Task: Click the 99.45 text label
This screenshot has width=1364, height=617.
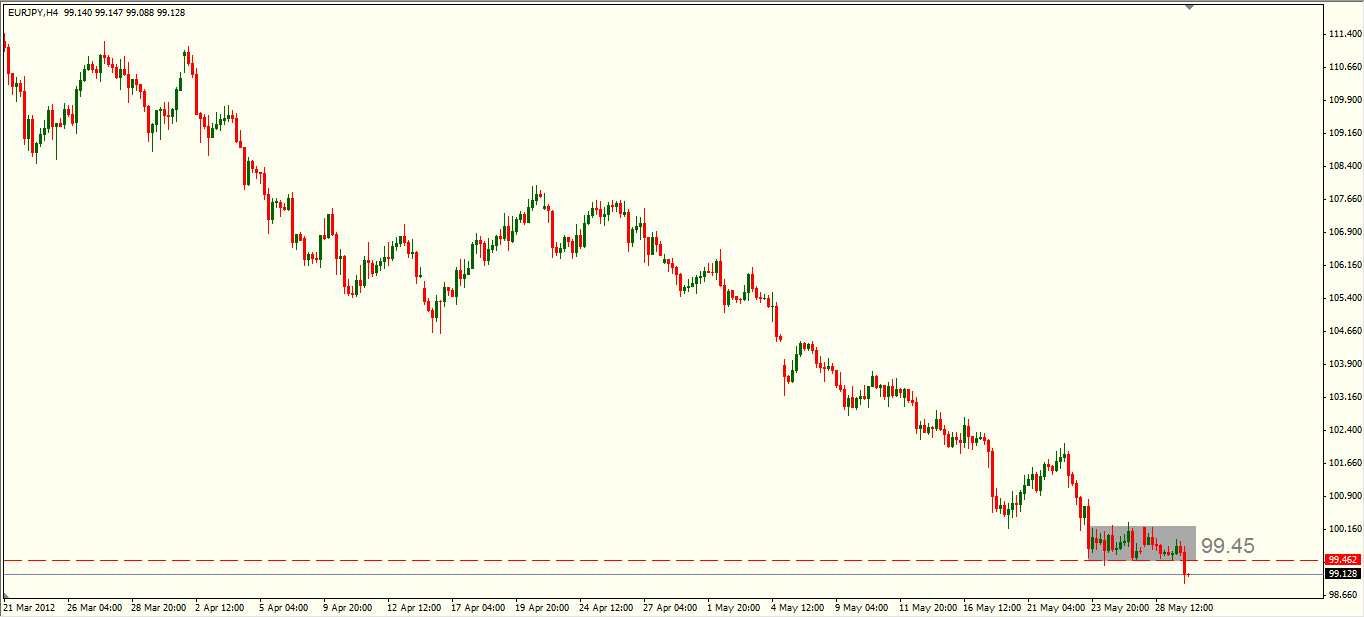Action: tap(1227, 546)
